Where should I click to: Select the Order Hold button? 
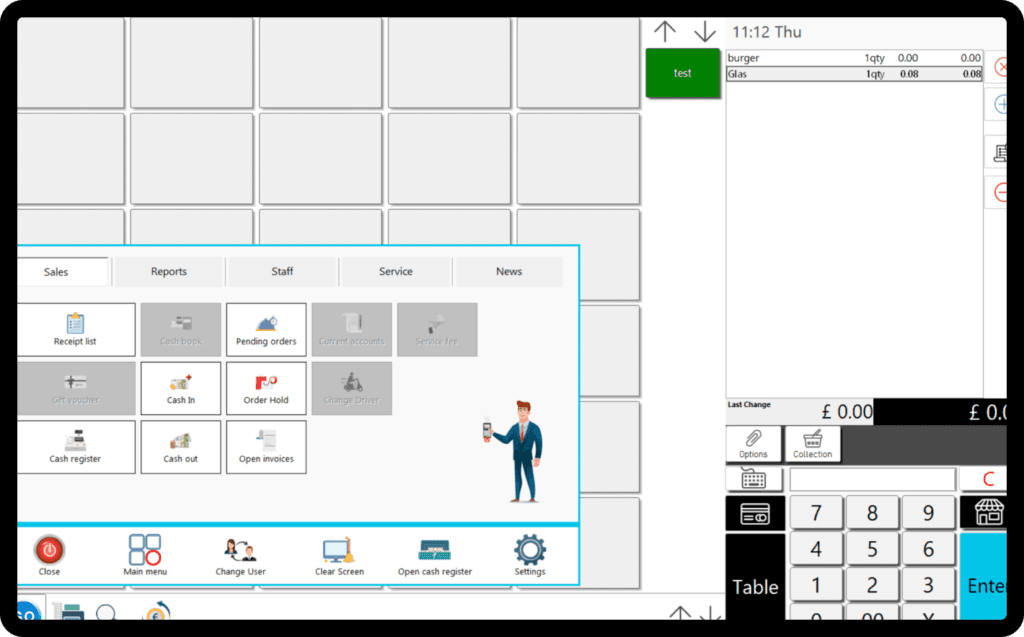(266, 388)
